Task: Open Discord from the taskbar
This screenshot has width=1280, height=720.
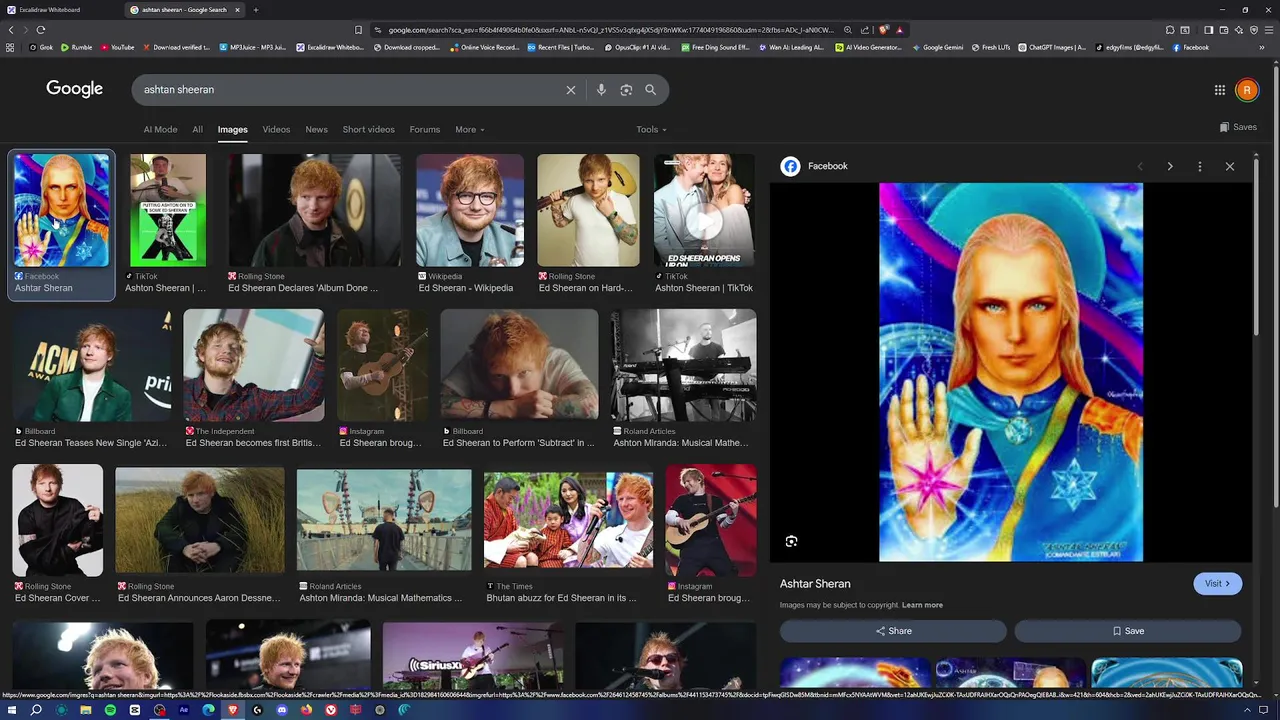Action: coord(282,710)
